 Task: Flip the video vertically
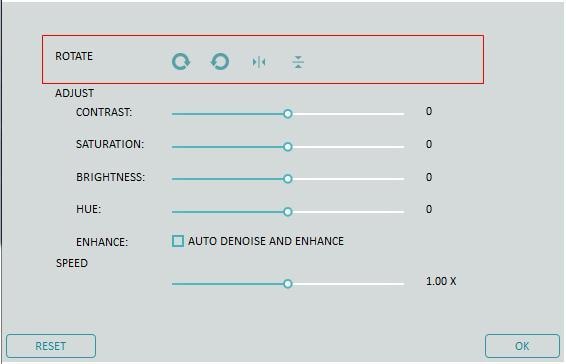coord(298,62)
